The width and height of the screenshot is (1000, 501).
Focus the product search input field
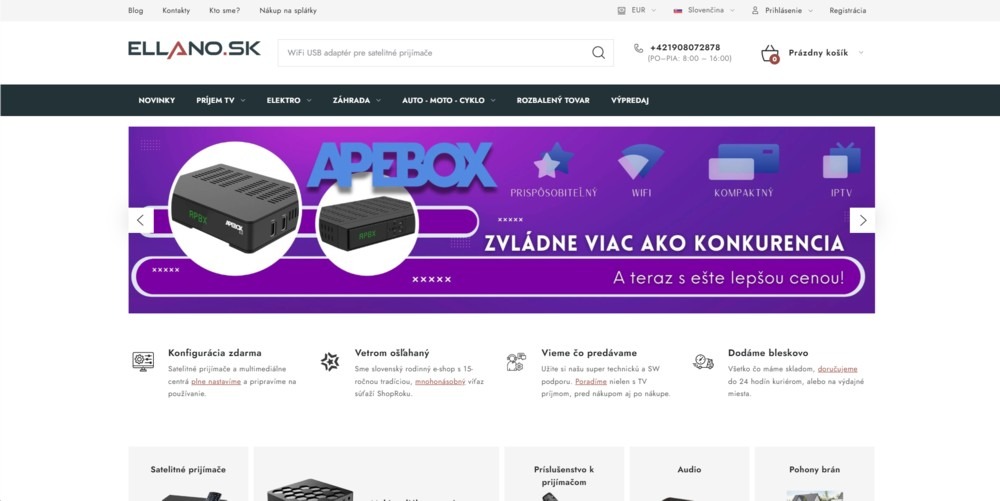[x=434, y=53]
